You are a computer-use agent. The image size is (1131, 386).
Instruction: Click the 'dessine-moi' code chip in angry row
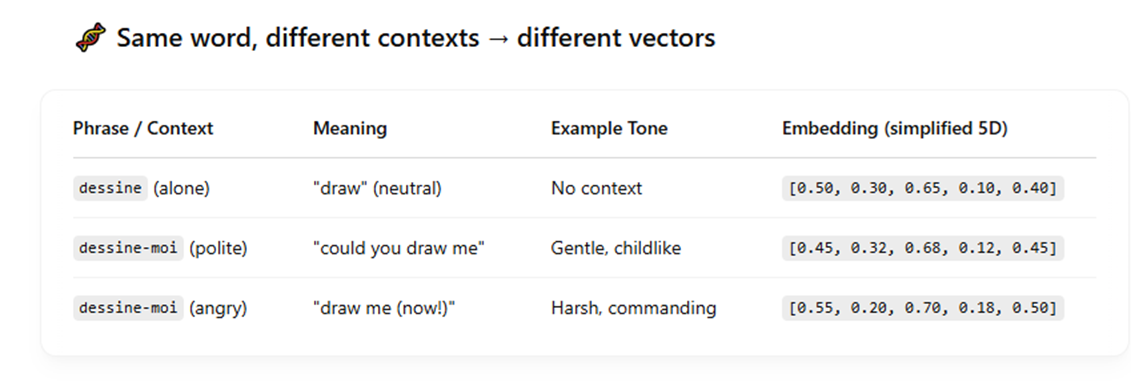click(x=128, y=308)
